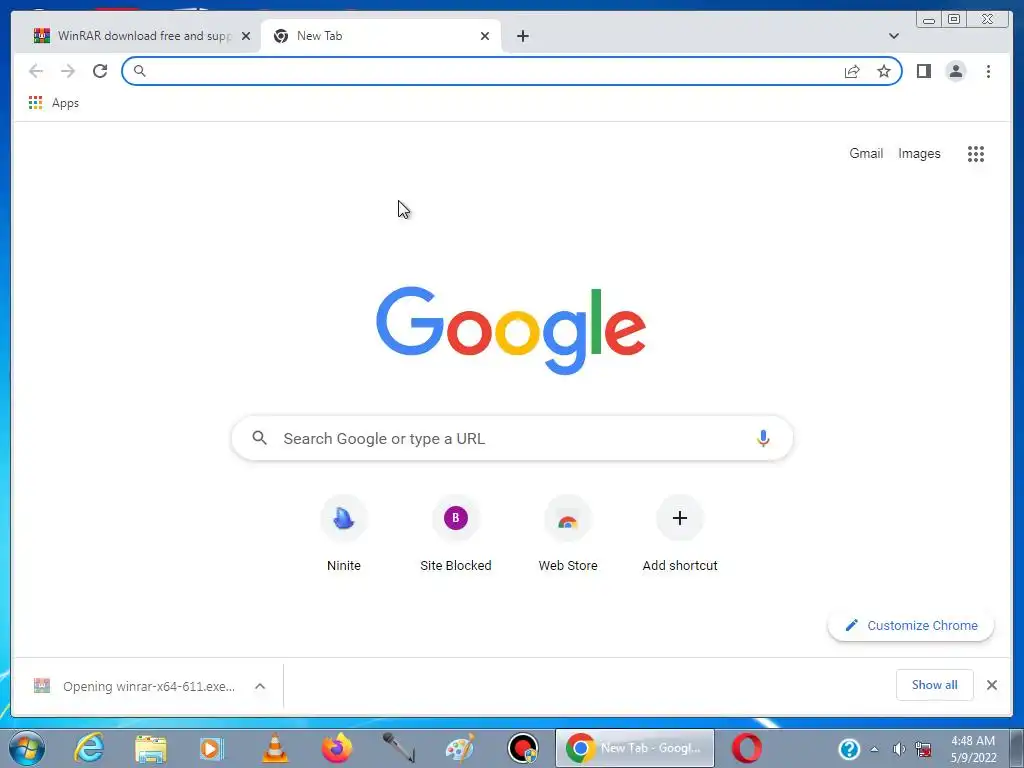Open Apps in the bookmarks bar

[x=54, y=103]
